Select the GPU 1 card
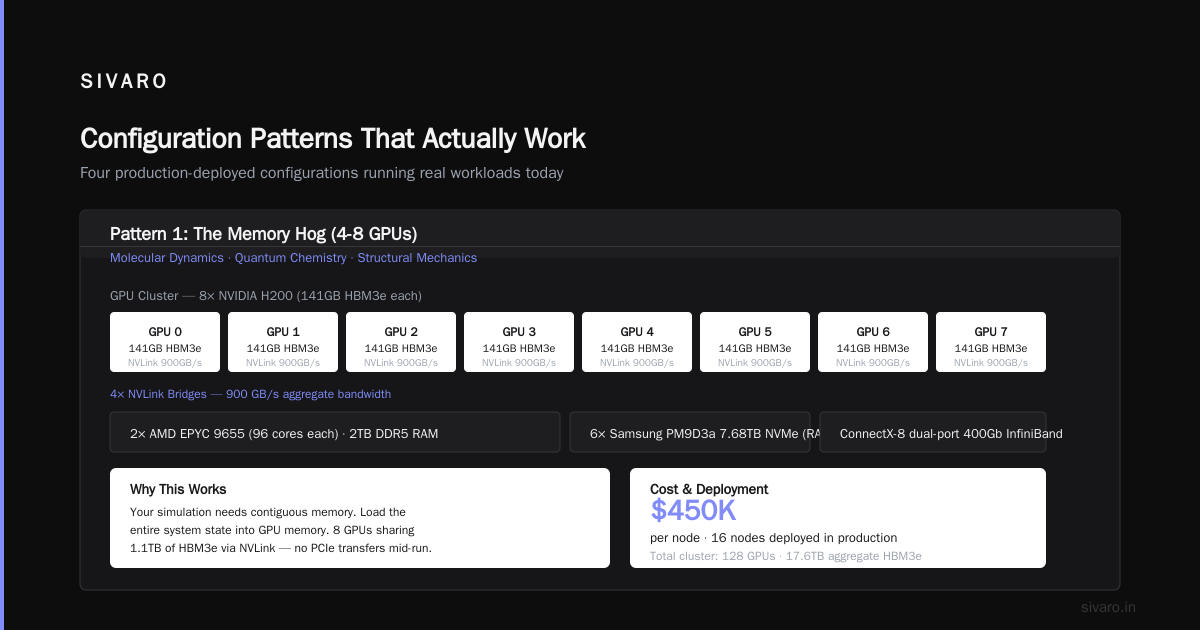 click(x=283, y=342)
